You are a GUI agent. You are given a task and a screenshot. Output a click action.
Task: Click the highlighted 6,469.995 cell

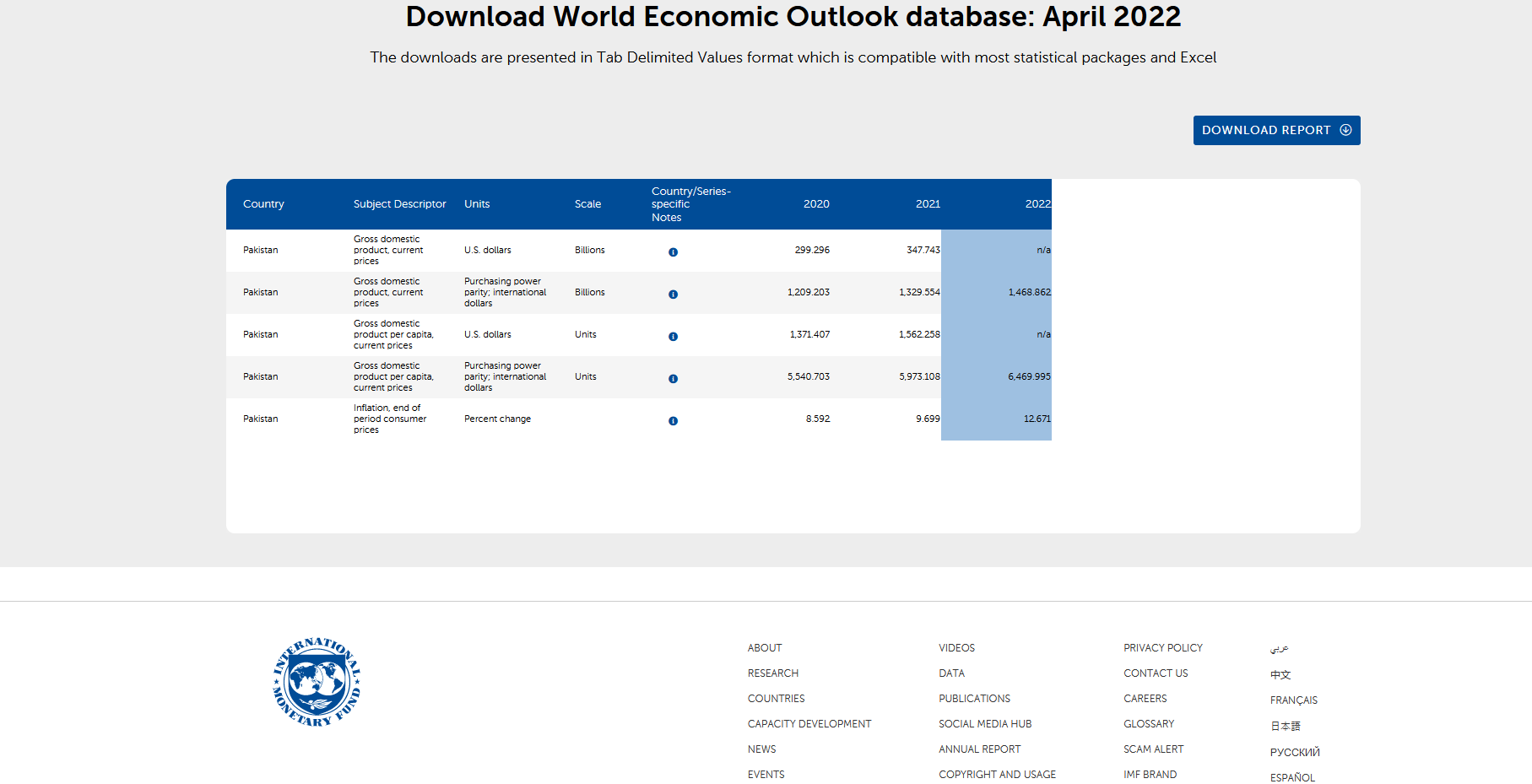click(x=996, y=377)
